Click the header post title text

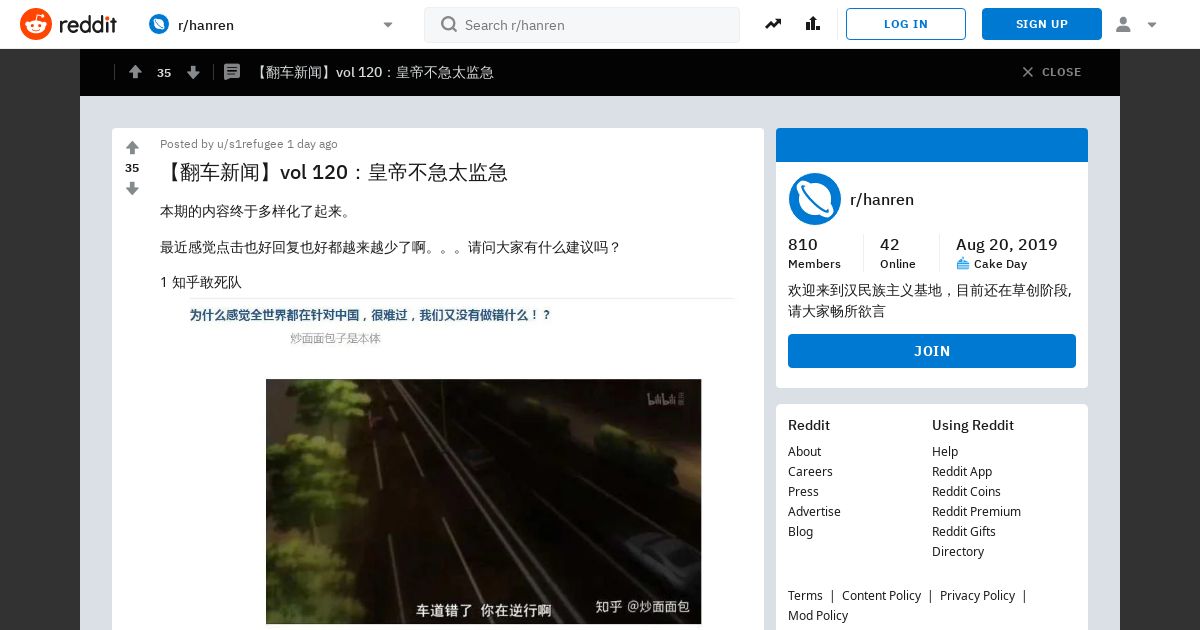click(x=373, y=72)
